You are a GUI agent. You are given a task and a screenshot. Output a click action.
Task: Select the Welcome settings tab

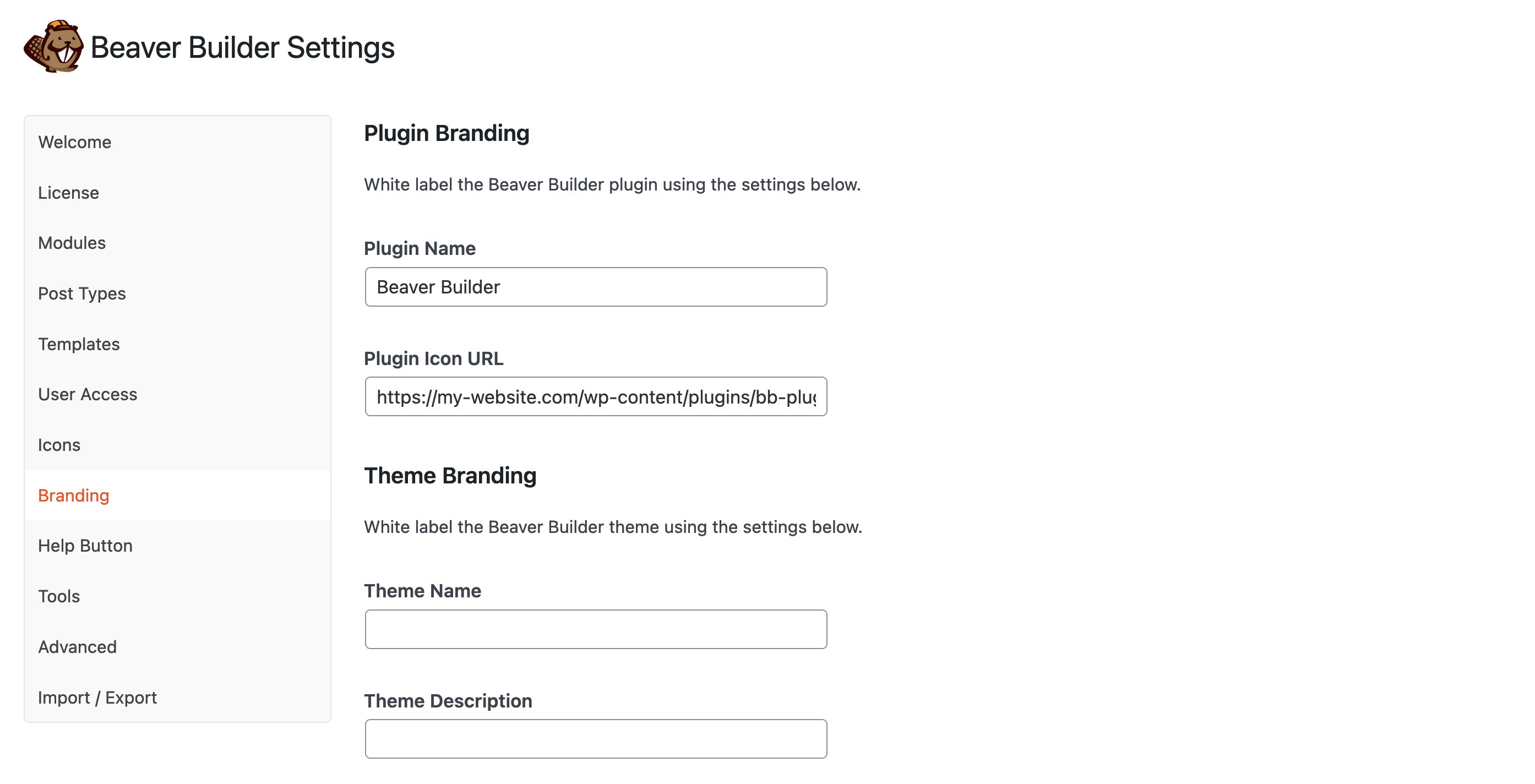pos(74,141)
